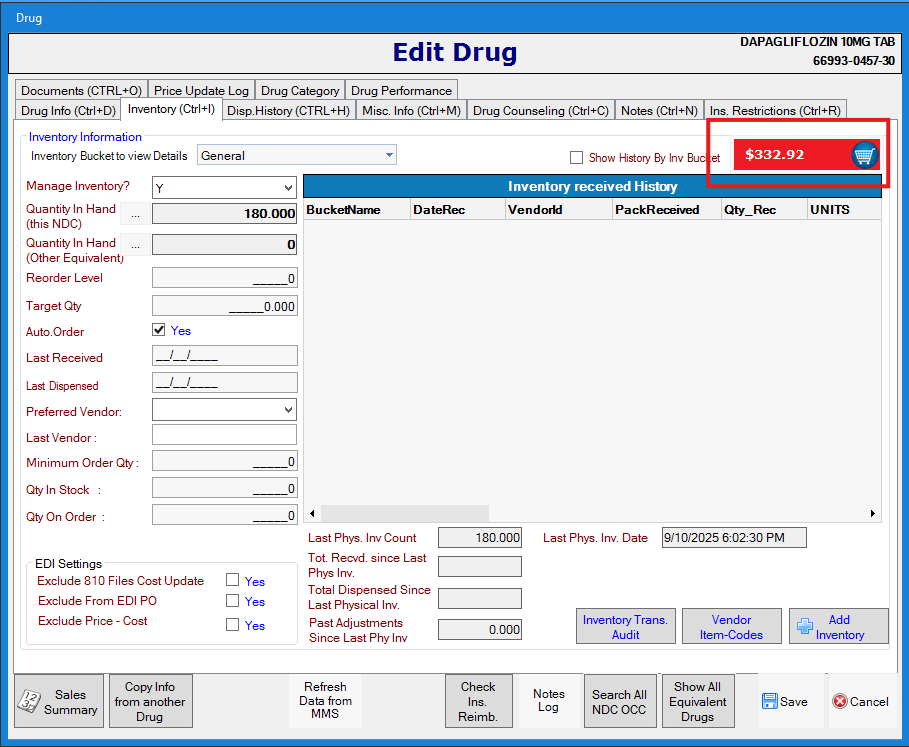Screen dimensions: 909x747
Task: Click the Save floppy disk icon
Action: click(x=769, y=702)
